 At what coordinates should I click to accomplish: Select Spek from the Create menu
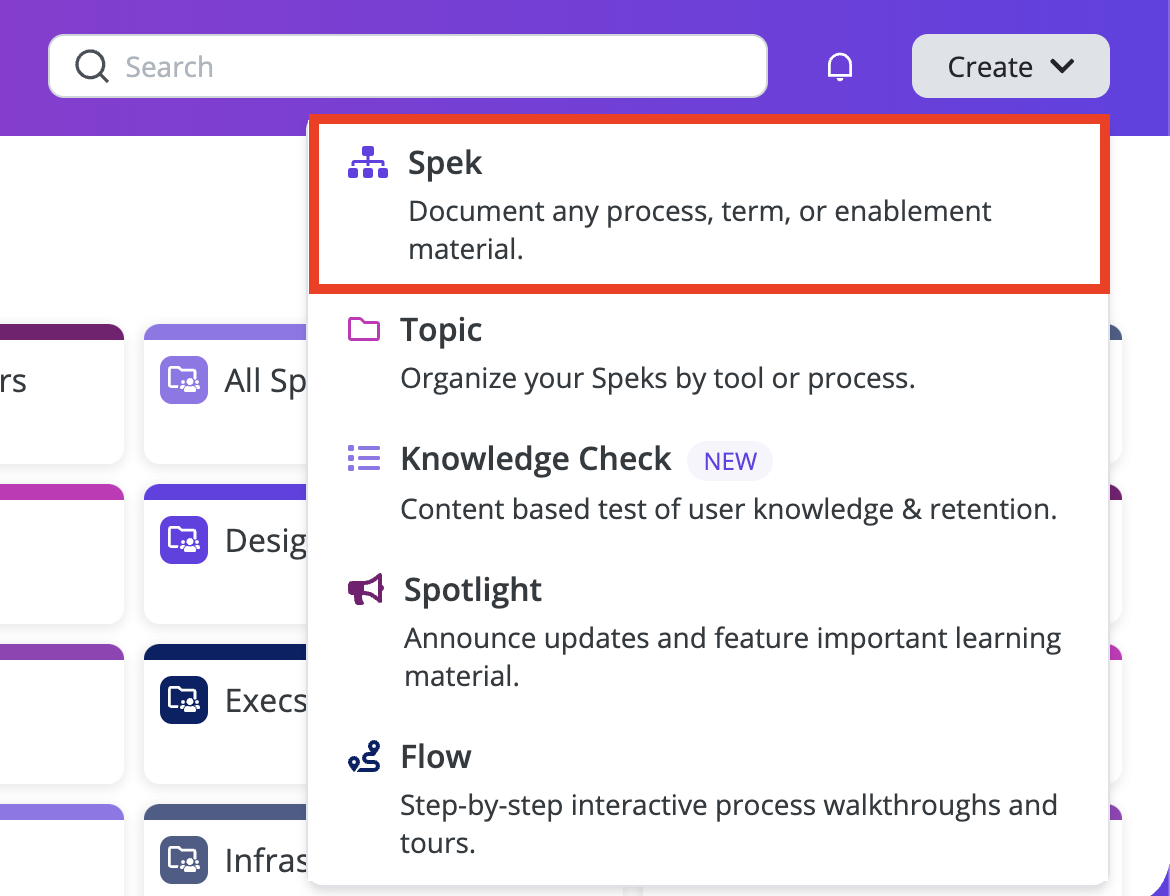tap(444, 162)
